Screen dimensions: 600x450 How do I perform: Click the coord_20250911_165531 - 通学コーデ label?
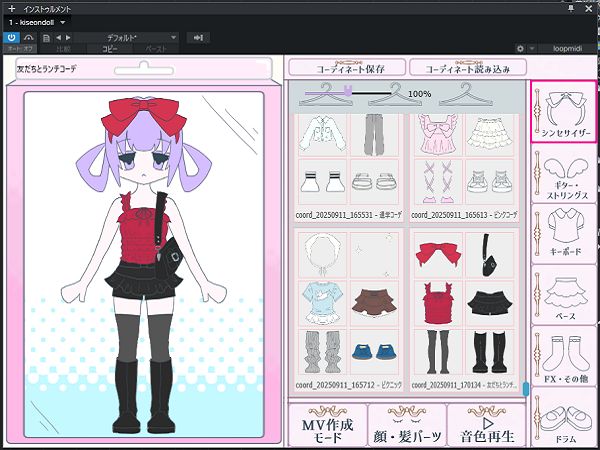348,215
